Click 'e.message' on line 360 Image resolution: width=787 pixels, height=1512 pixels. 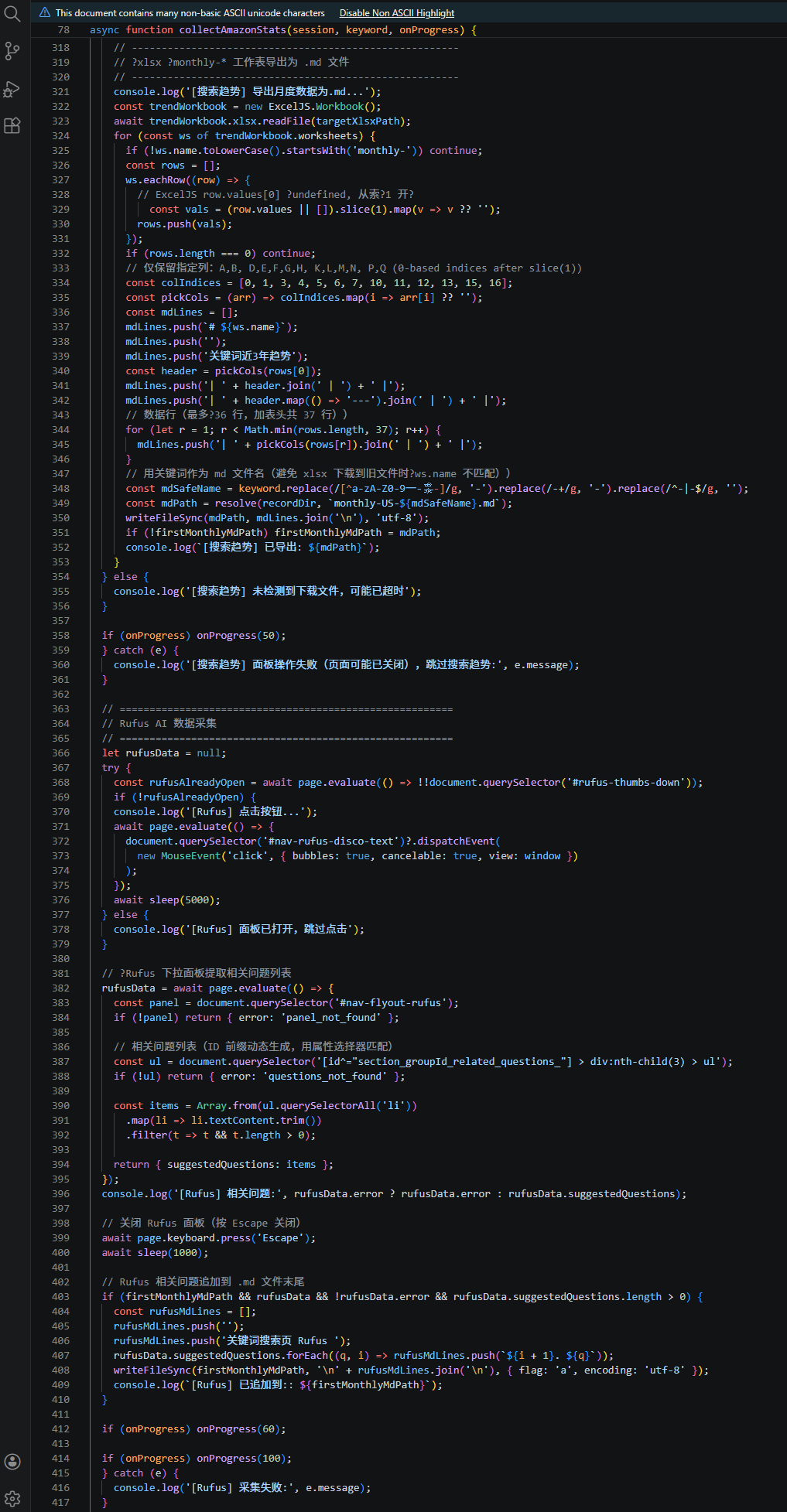point(541,665)
